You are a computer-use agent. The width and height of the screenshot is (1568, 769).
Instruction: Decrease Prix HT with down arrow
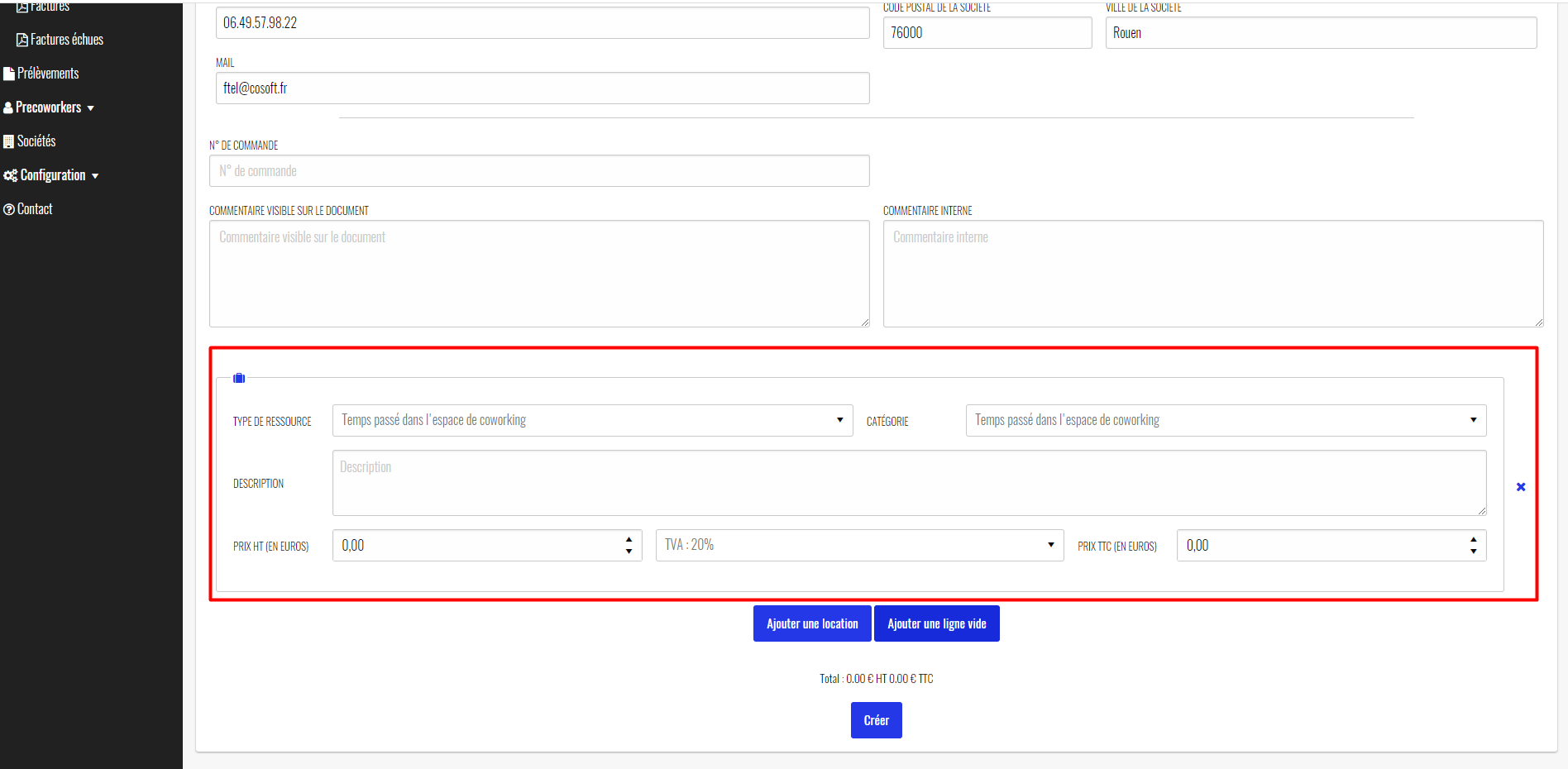pos(629,552)
